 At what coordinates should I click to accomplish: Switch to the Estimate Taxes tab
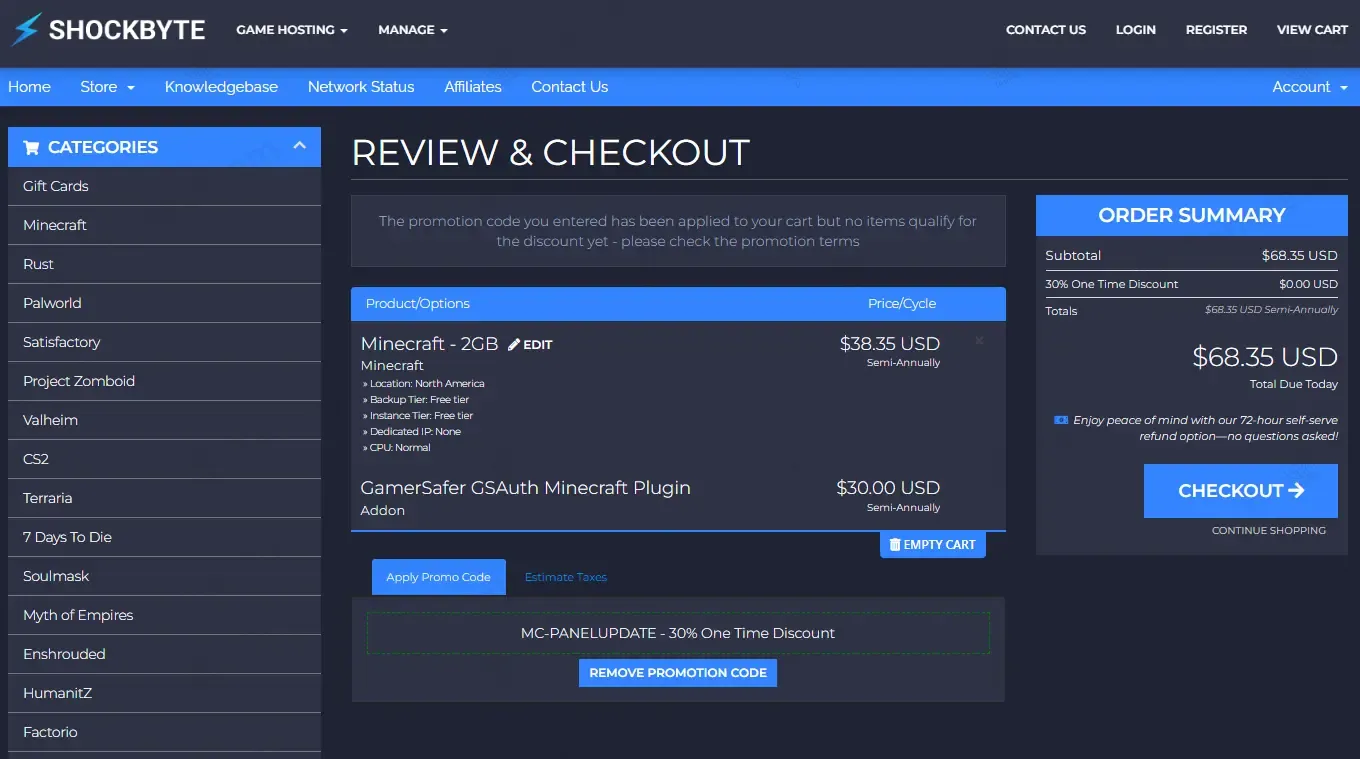click(x=565, y=577)
